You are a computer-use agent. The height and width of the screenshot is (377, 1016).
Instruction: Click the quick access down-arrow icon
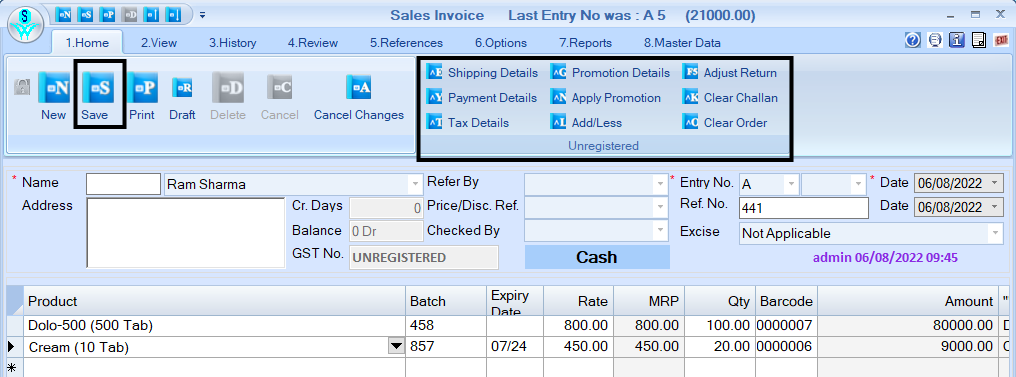point(173,14)
